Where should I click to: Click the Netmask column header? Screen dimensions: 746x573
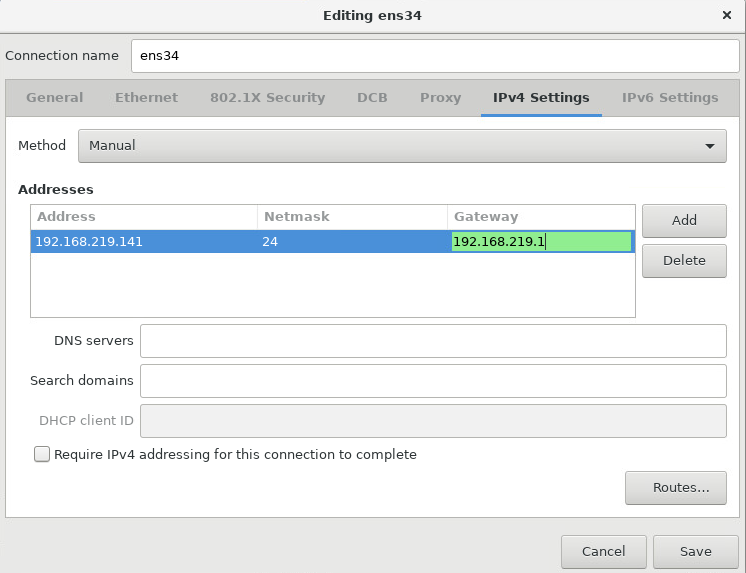(x=353, y=217)
